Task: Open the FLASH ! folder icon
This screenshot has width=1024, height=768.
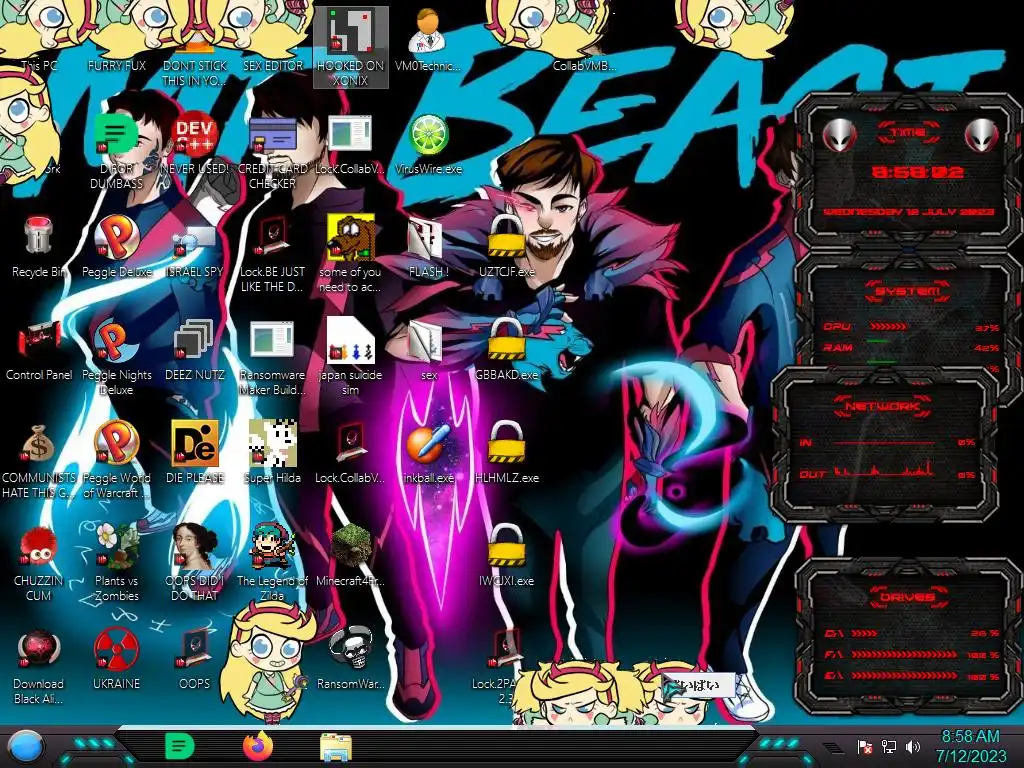Action: click(x=428, y=247)
